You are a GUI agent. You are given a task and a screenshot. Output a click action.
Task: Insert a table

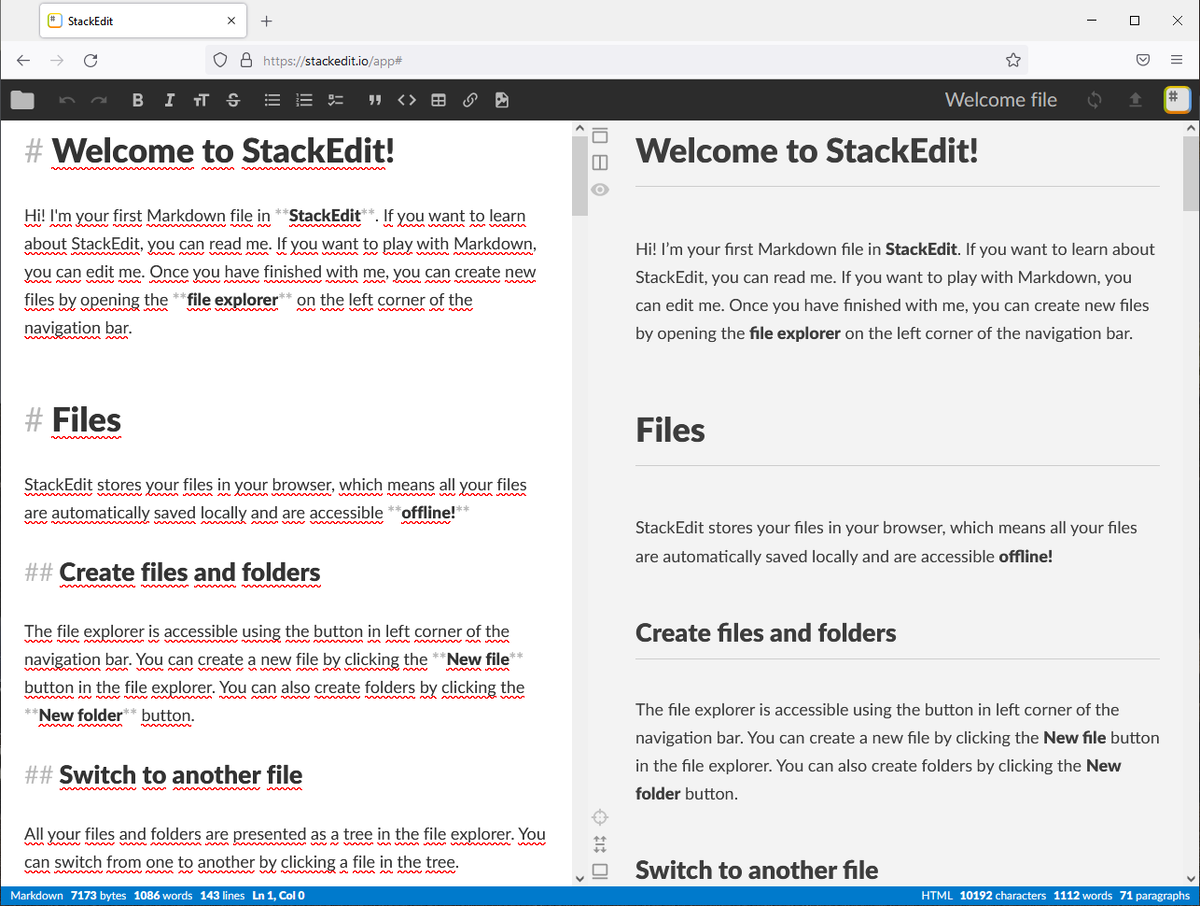click(x=438, y=99)
